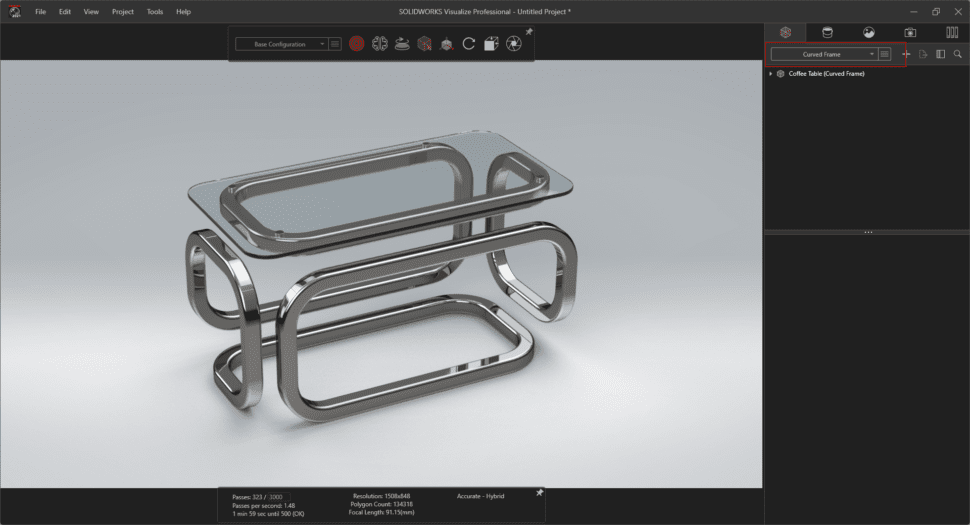This screenshot has width=970, height=525.
Task: Click the turntable icon in the toolbar
Action: (x=402, y=44)
